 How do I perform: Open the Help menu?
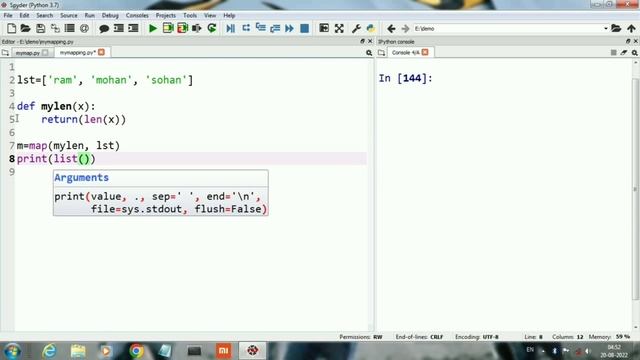[229, 16]
